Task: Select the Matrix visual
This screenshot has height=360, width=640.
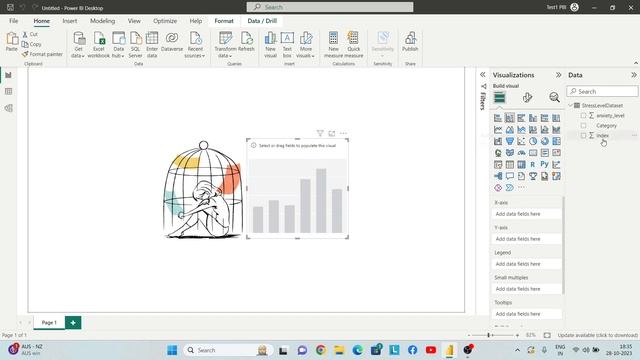Action: click(521, 164)
